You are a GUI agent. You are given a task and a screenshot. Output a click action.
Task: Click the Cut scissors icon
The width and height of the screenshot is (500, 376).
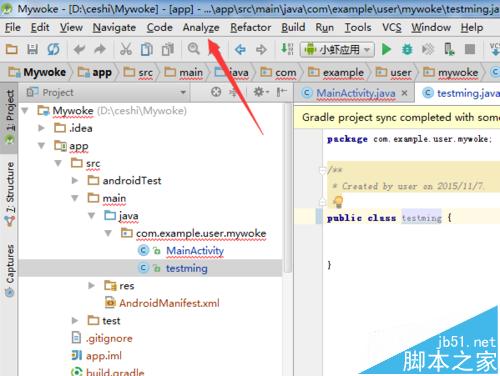pyautogui.click(x=126, y=50)
